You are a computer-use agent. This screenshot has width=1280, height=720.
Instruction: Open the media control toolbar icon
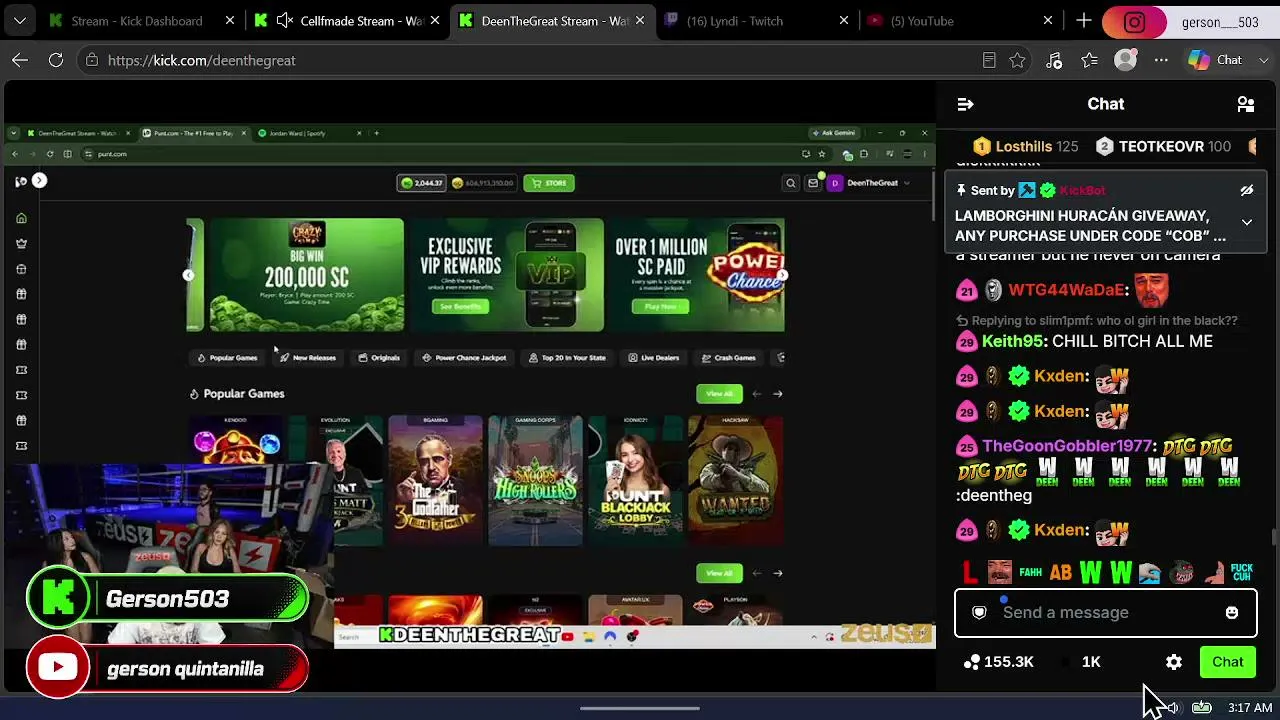(1054, 60)
